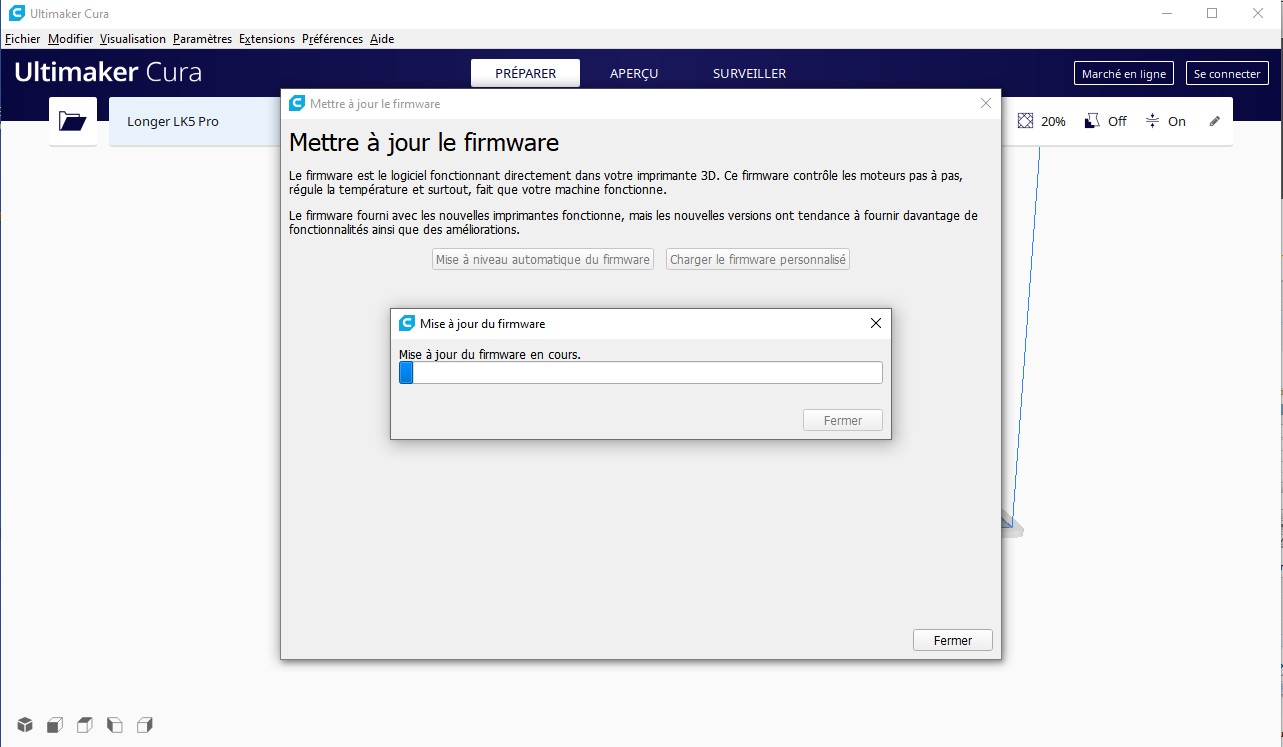The height and width of the screenshot is (747, 1283).
Task: Open the Préférences menu
Action: pyautogui.click(x=332, y=39)
